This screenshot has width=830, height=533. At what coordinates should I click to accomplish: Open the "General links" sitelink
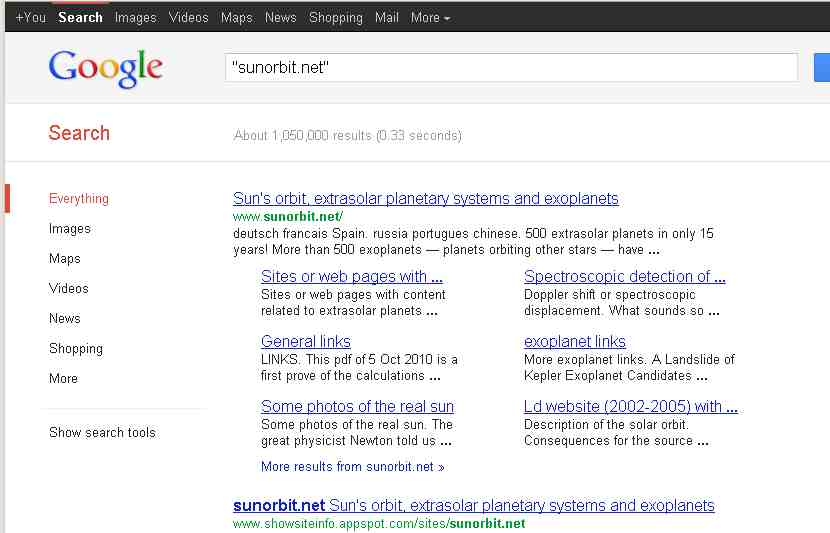click(x=305, y=341)
